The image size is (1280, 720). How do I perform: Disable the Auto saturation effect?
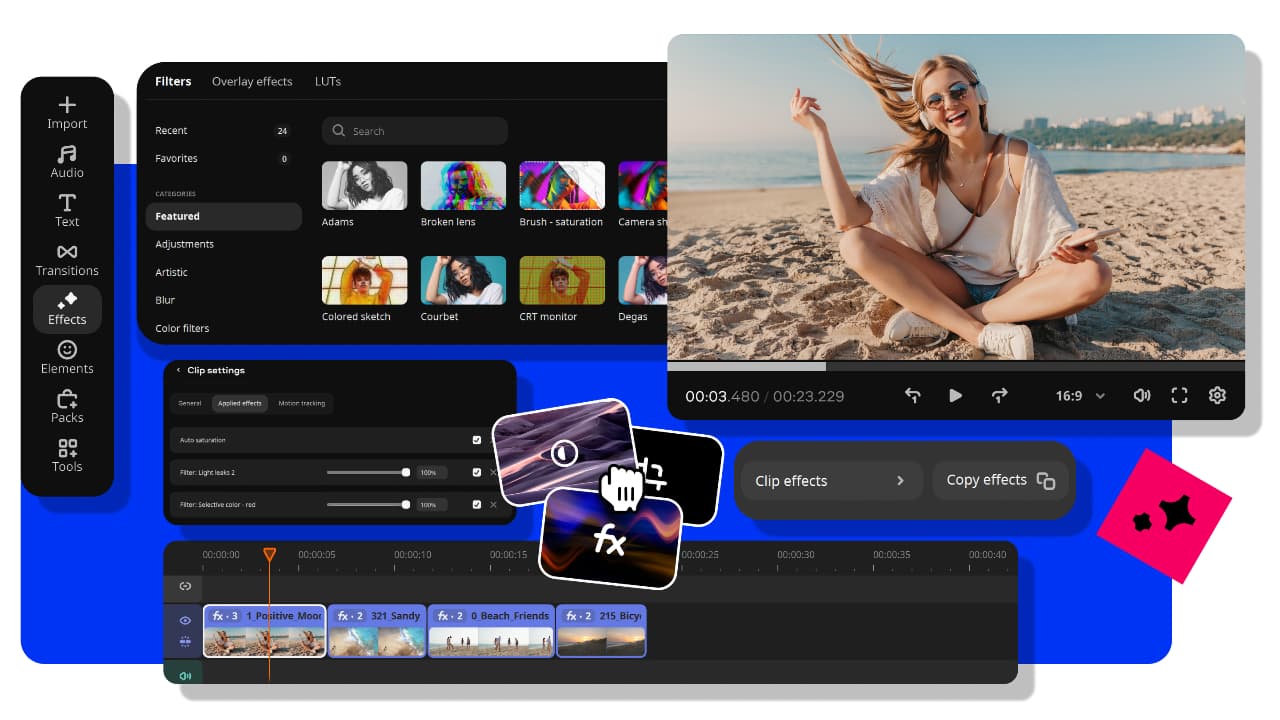click(476, 440)
